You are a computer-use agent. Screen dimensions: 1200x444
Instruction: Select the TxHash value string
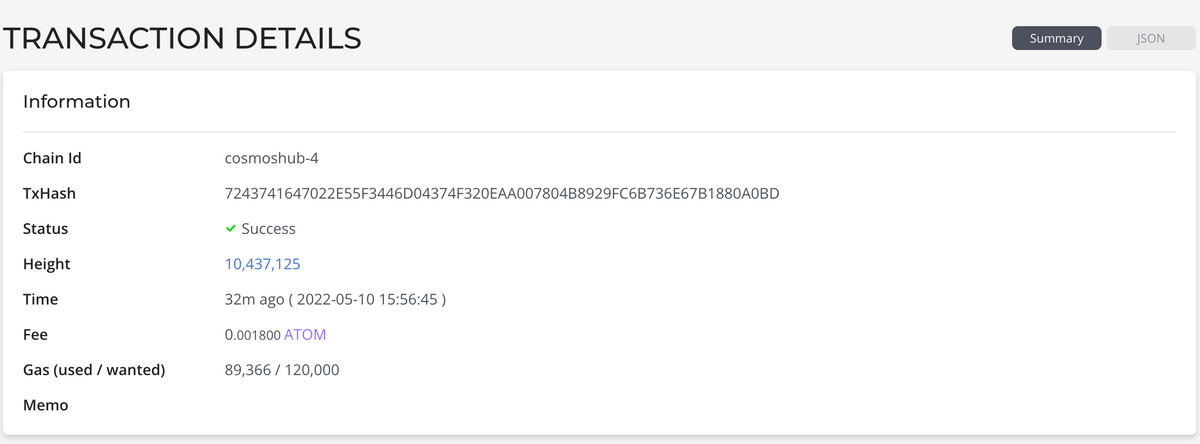click(x=502, y=193)
